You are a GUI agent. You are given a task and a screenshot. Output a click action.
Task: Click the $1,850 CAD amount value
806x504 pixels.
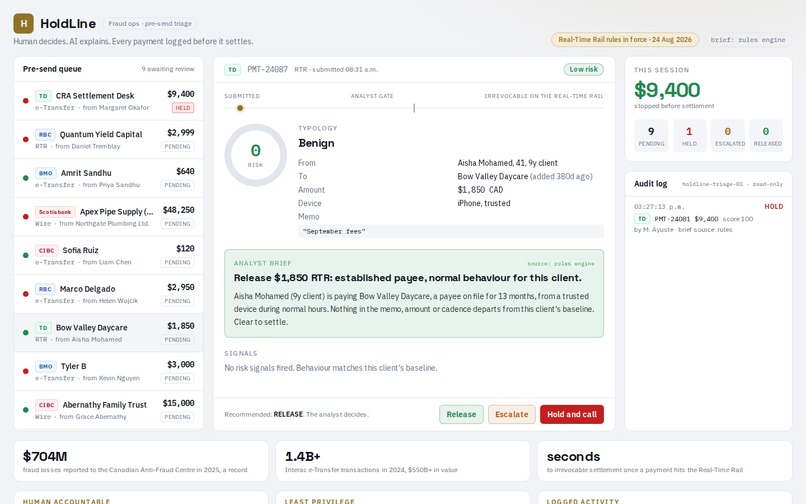[480, 190]
